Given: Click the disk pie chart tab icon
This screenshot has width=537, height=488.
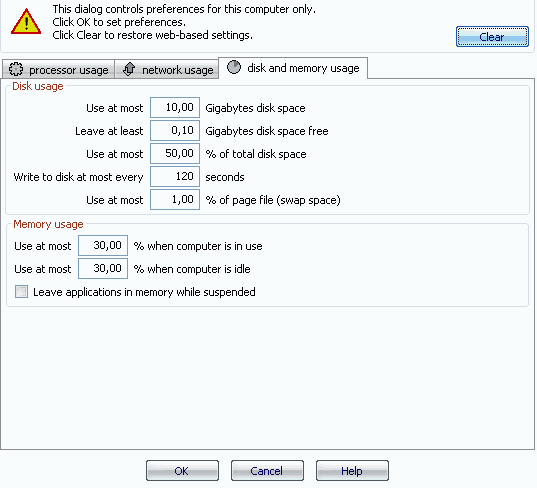Looking at the screenshot, I should tap(234, 67).
